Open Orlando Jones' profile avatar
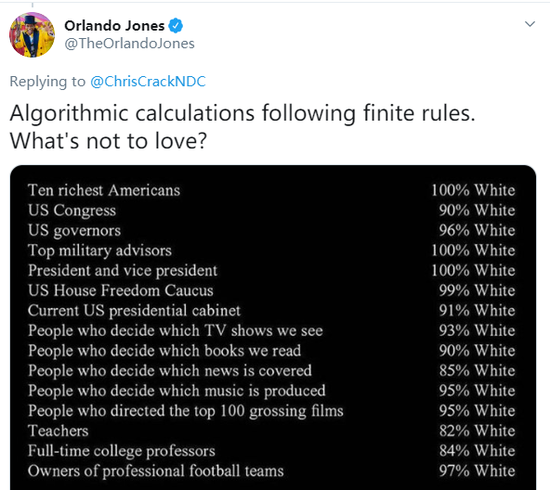 (32, 35)
